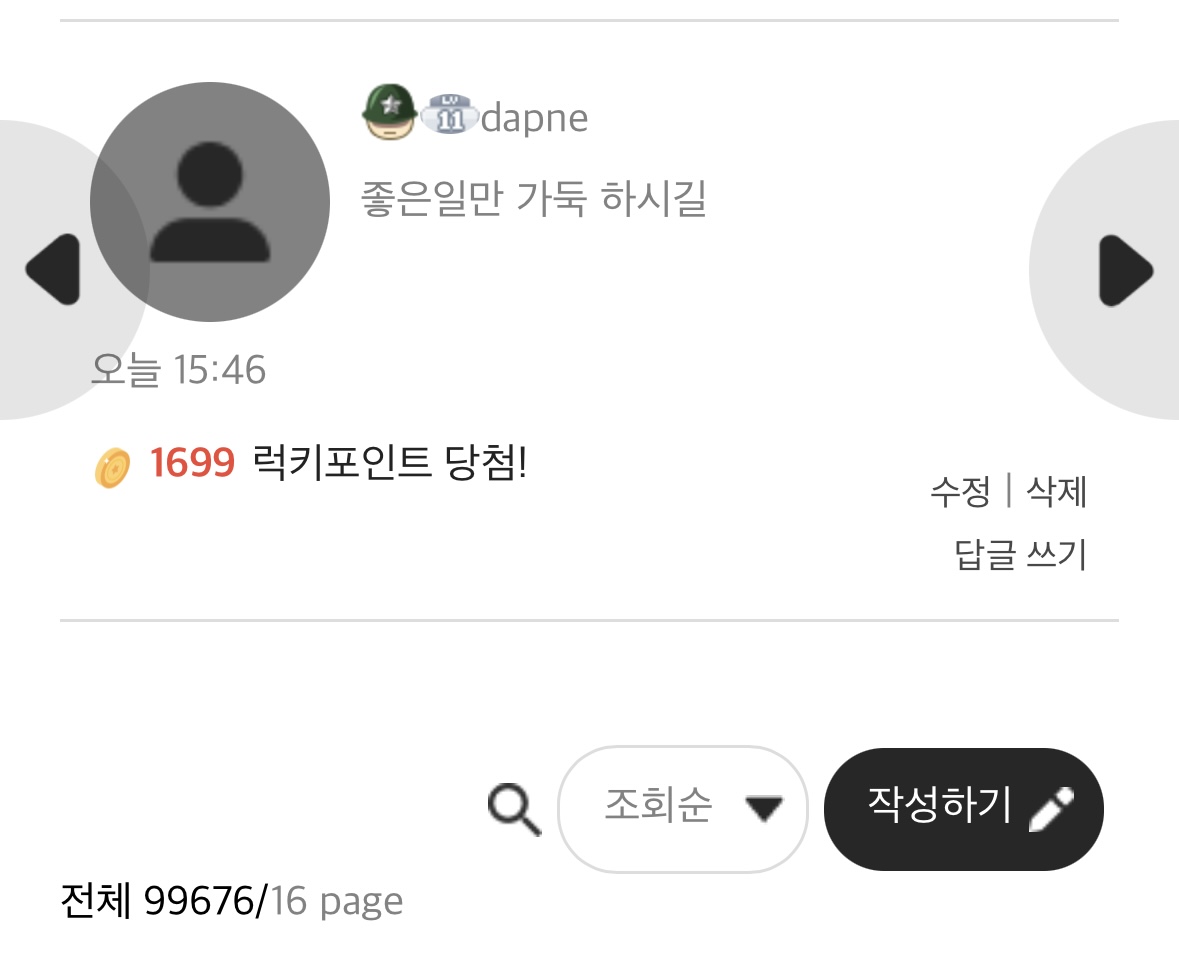Click the 오늘 15:46 timestamp

178,369
